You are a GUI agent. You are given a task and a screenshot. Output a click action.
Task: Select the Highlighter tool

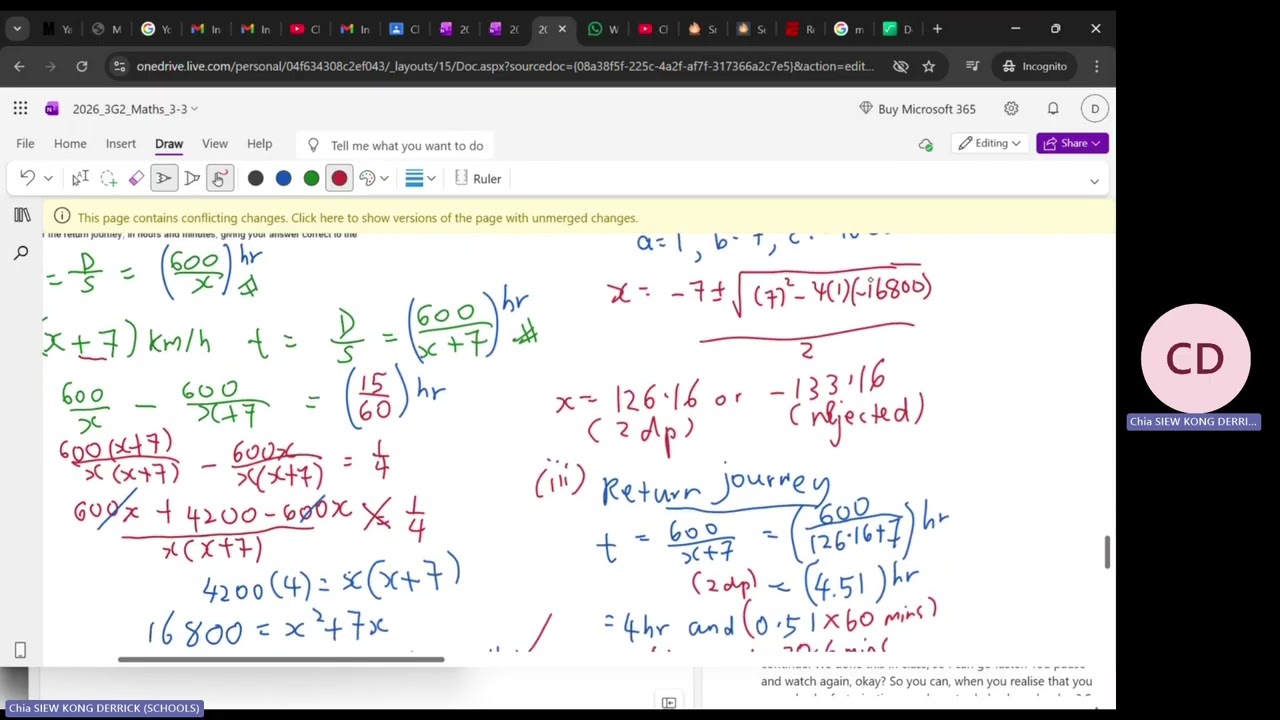pyautogui.click(x=192, y=179)
